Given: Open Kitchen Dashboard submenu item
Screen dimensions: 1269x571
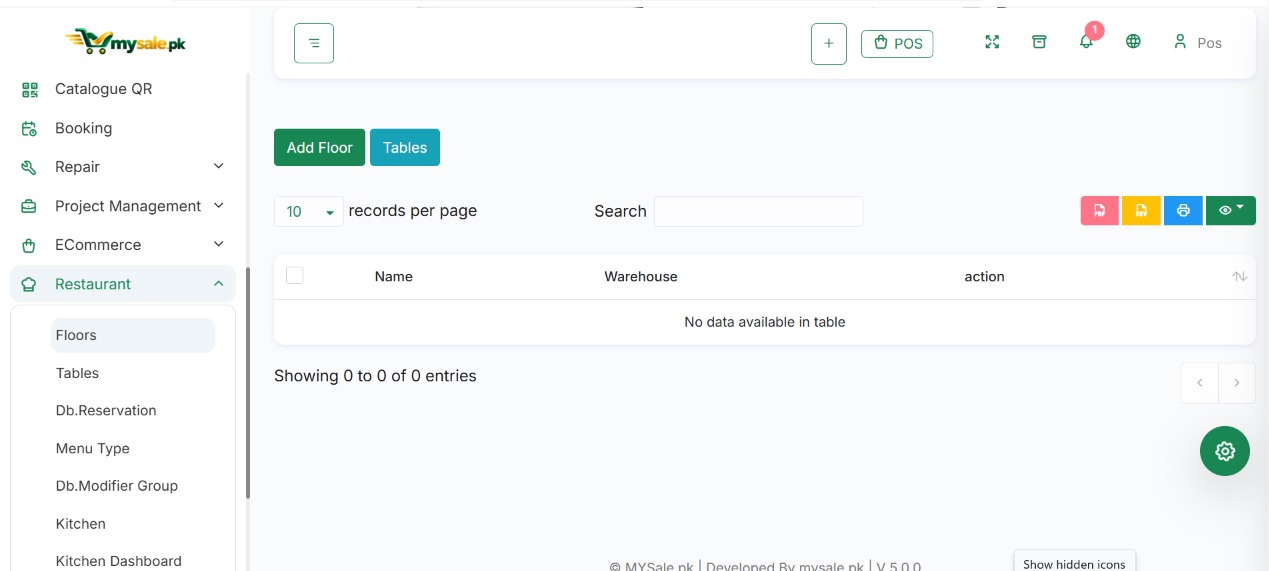Looking at the screenshot, I should pos(119,561).
